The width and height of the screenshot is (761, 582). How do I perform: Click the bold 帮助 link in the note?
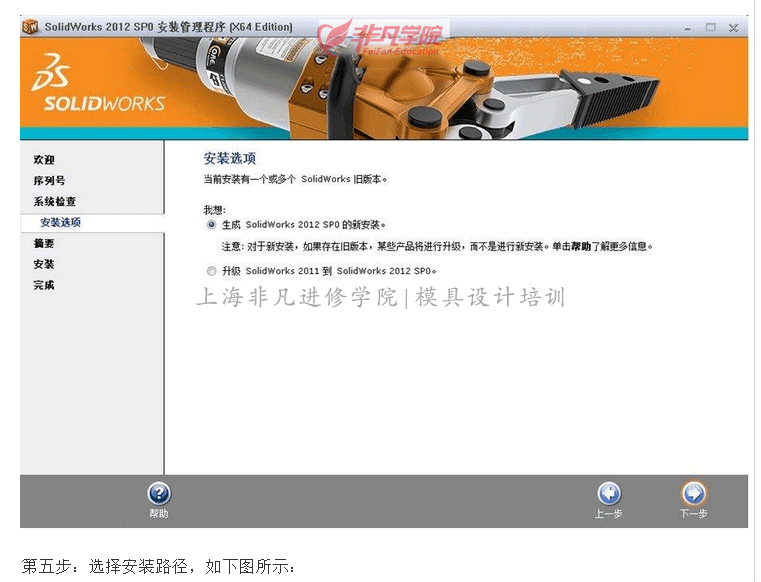coord(581,247)
